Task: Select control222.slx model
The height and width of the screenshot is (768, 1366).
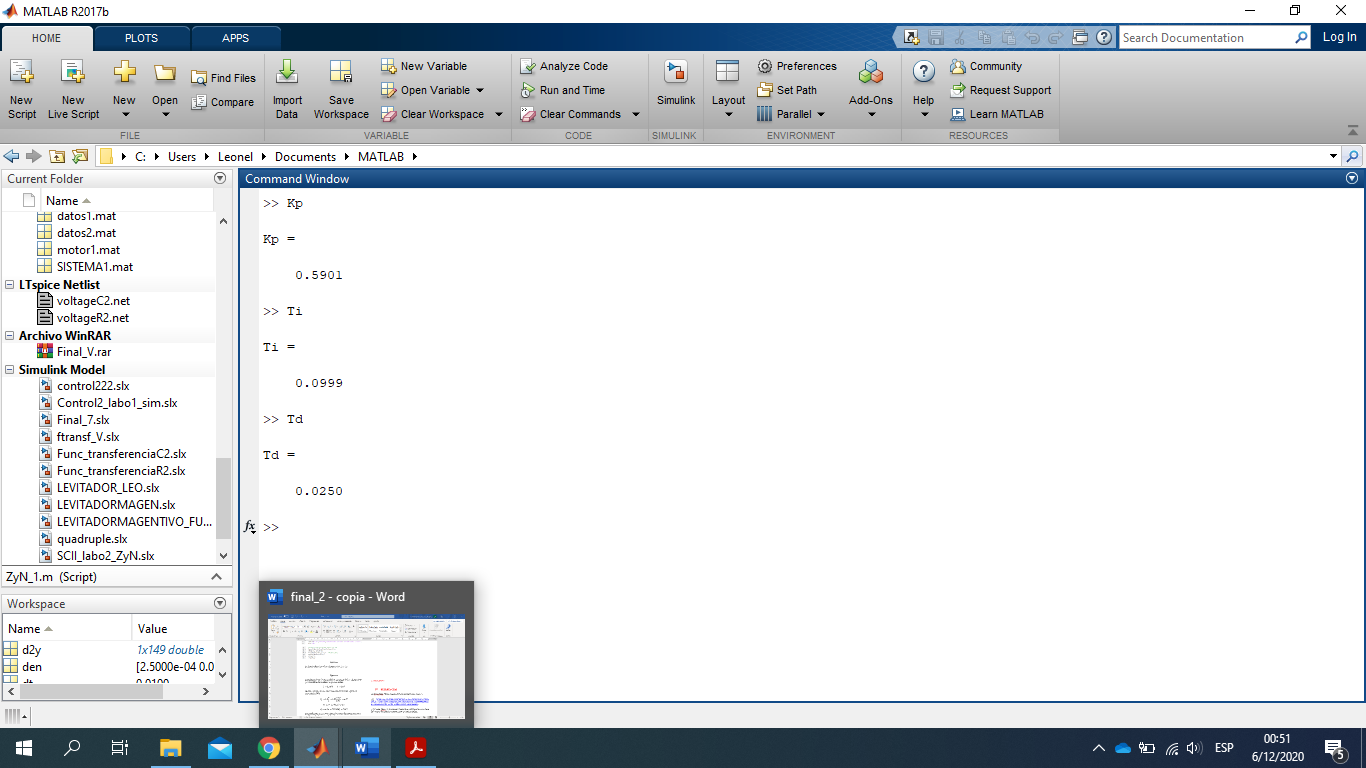Action: pyautogui.click(x=93, y=385)
